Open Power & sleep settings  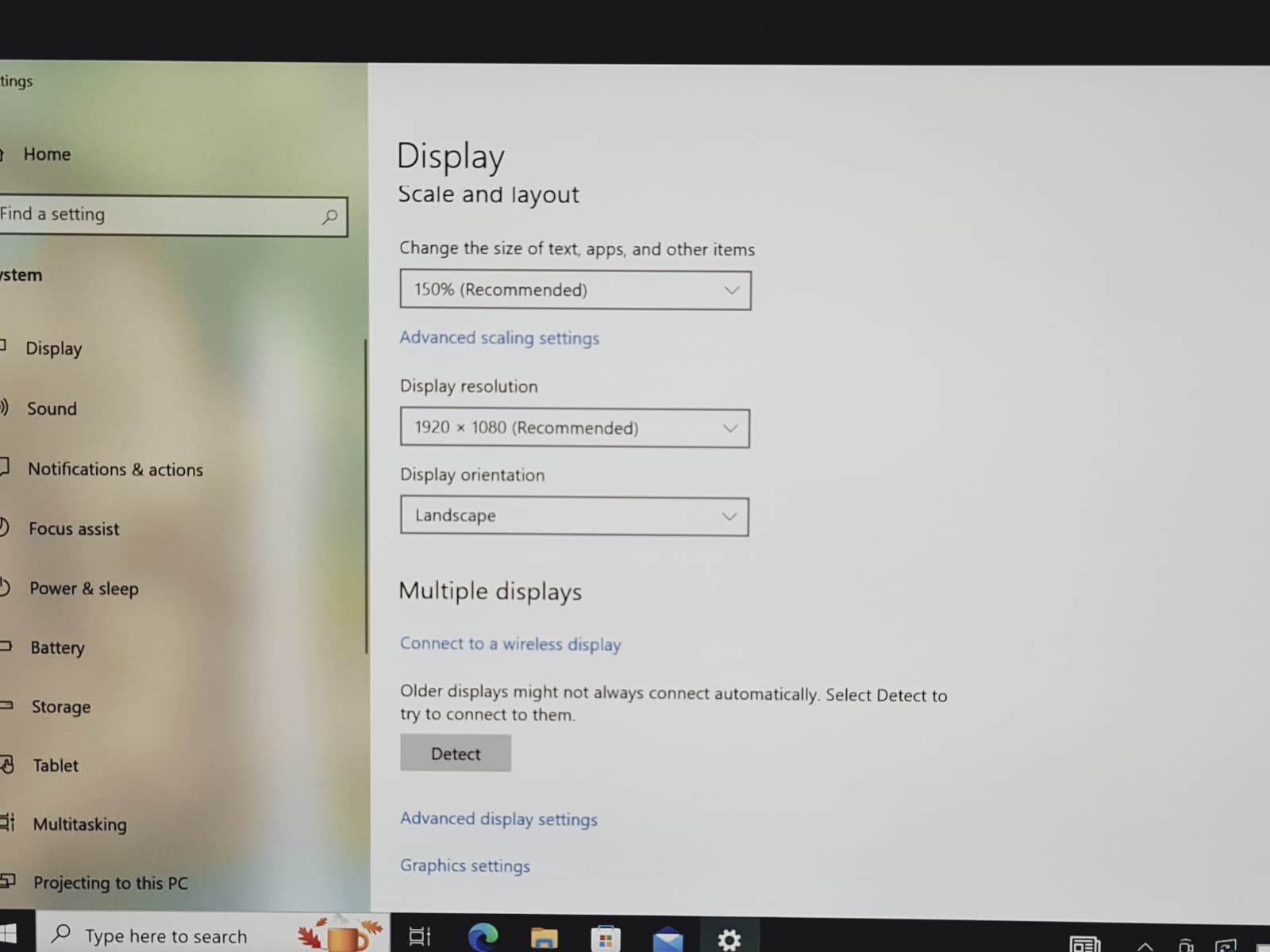coord(83,589)
